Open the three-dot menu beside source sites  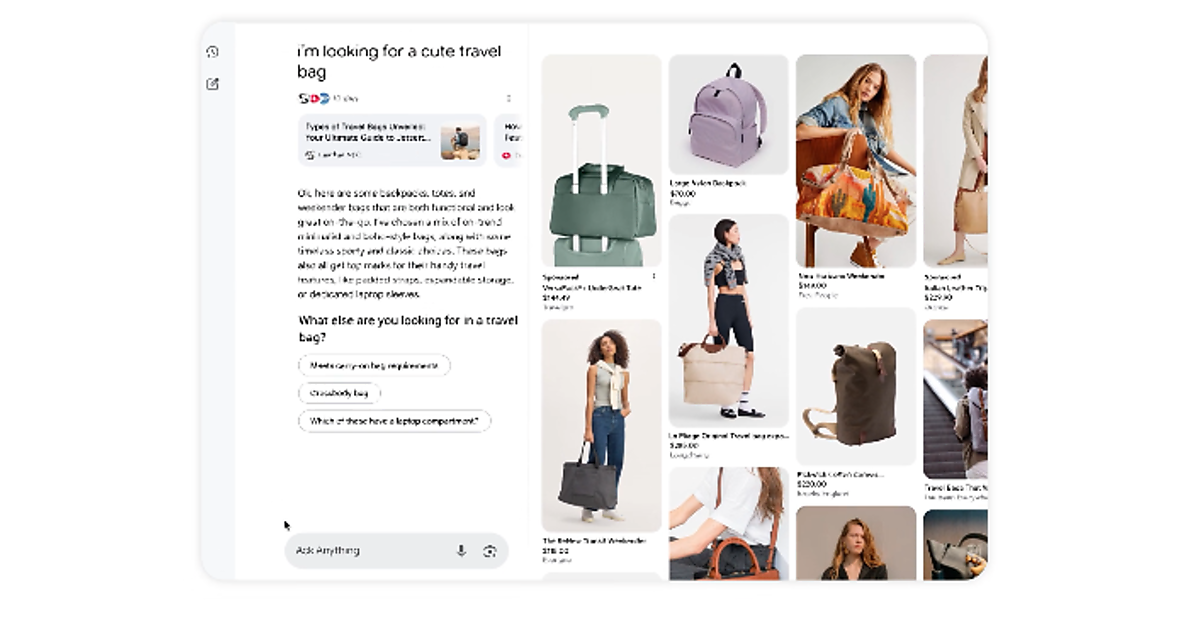509,98
